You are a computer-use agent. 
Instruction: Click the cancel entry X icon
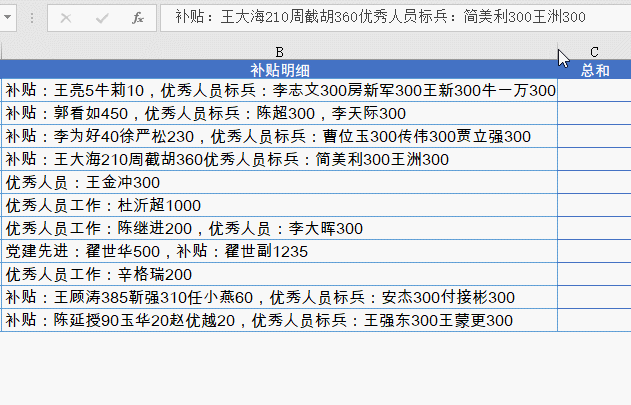(x=66, y=18)
